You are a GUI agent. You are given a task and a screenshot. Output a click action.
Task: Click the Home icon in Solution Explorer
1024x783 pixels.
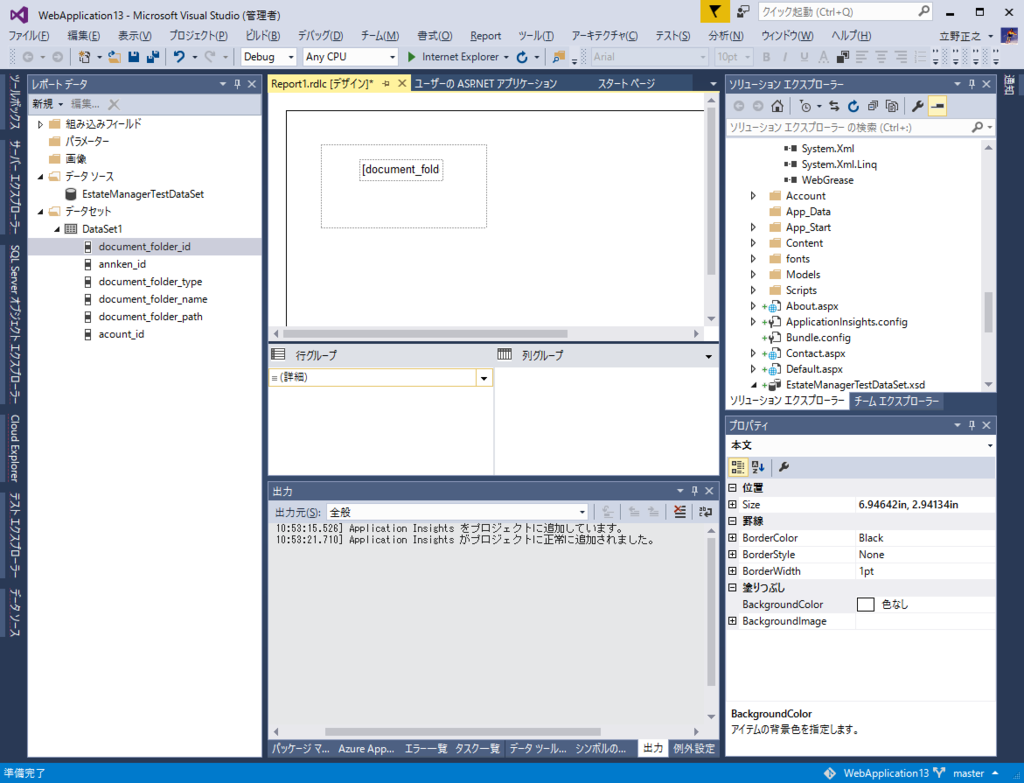tap(777, 106)
